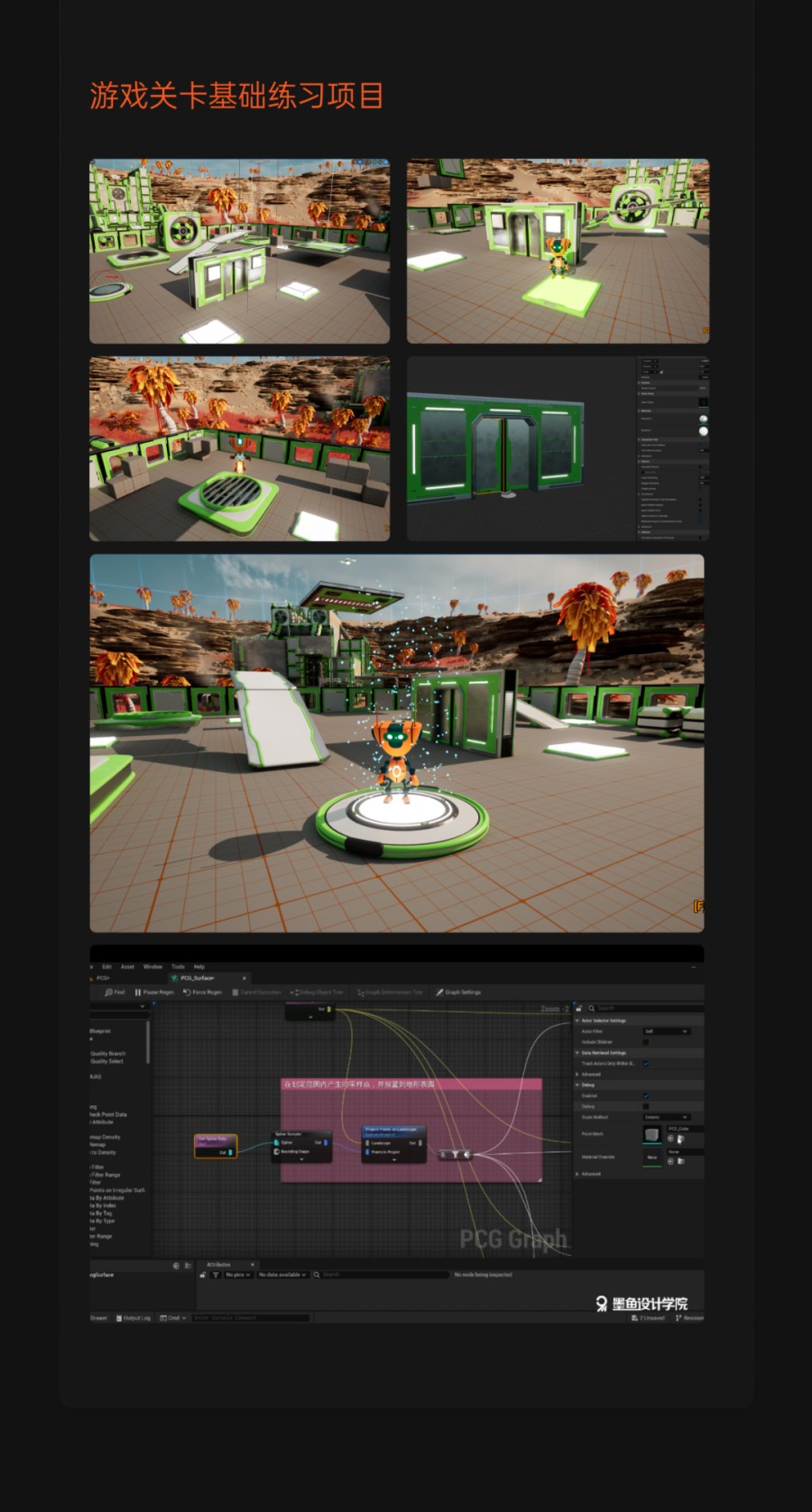812x1512 pixels.
Task: Click the Force Regen icon
Action: (x=187, y=992)
